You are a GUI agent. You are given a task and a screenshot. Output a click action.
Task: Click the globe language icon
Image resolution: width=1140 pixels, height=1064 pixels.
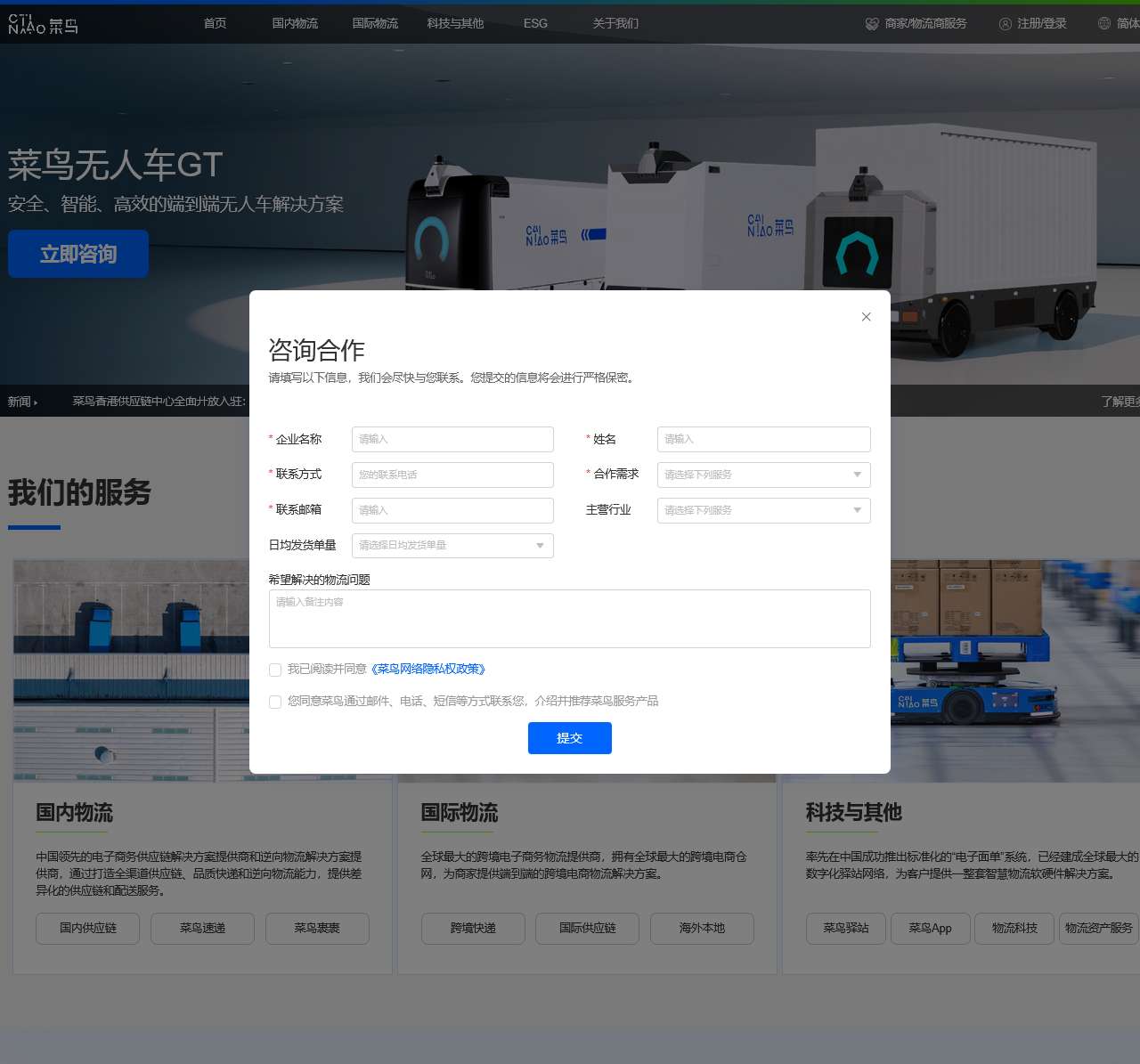1104,24
